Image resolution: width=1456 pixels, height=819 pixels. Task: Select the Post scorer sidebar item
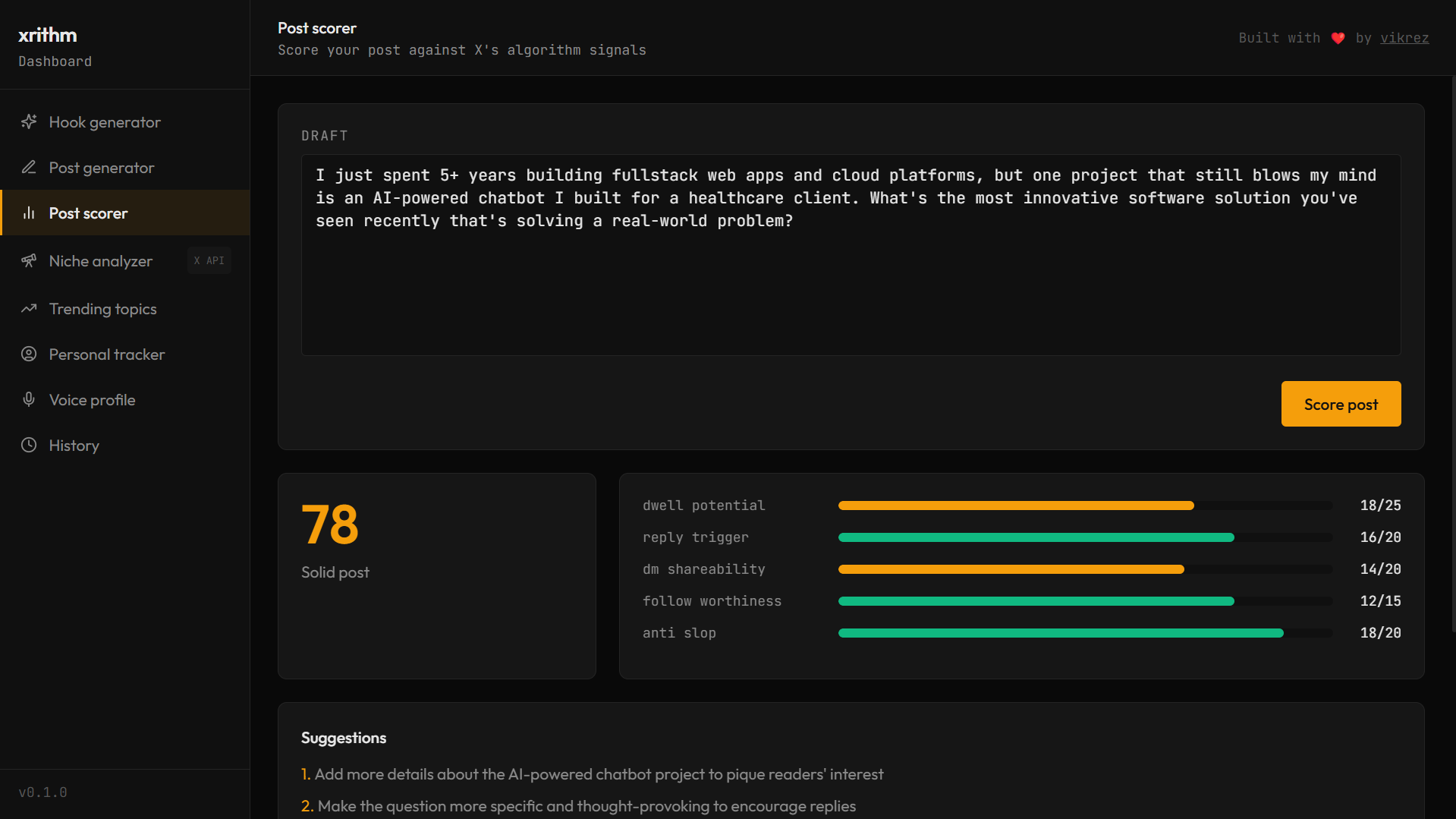(125, 213)
